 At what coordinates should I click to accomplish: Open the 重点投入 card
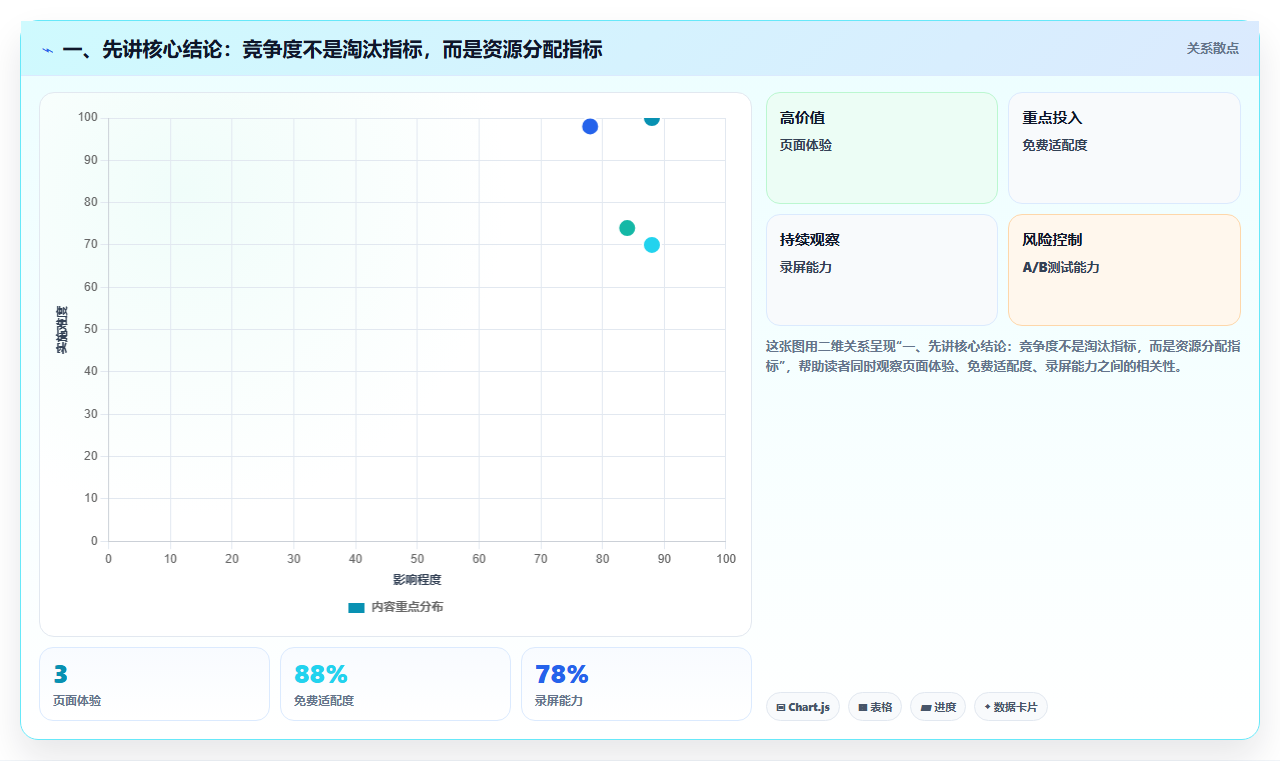[1124, 148]
